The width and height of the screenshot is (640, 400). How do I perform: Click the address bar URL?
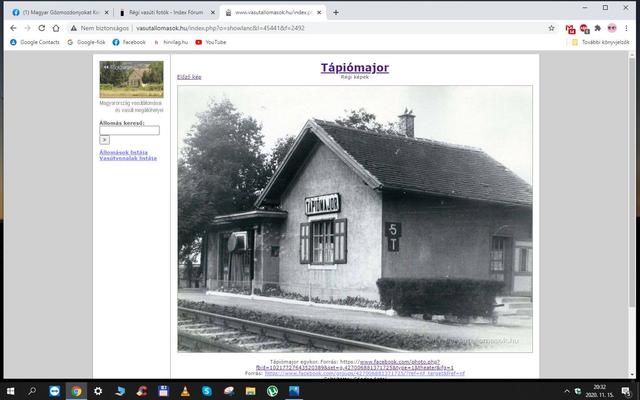[x=220, y=28]
